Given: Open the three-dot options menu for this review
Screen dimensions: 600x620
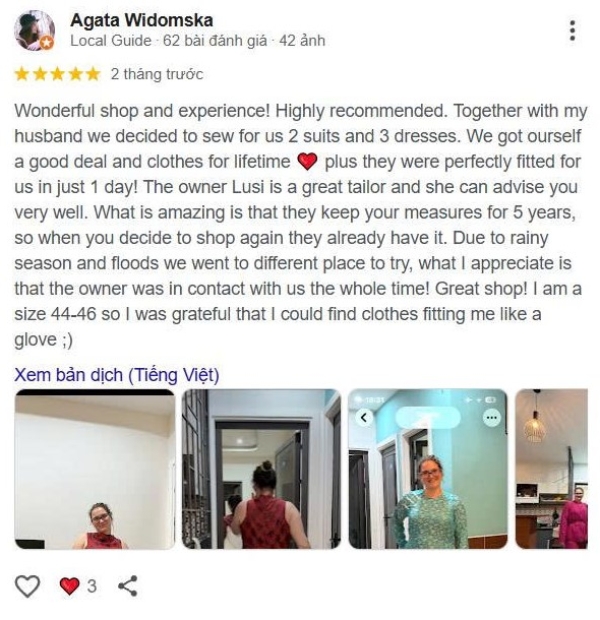Looking at the screenshot, I should coord(572,30).
